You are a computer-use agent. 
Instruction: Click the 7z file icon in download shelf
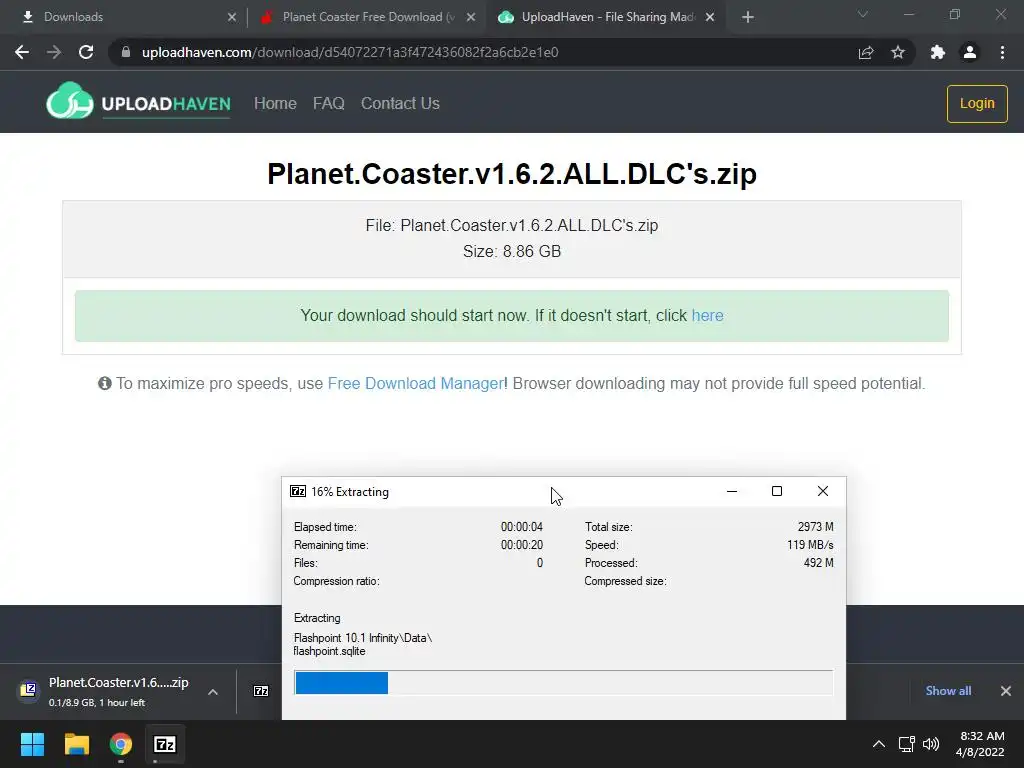[x=261, y=691]
